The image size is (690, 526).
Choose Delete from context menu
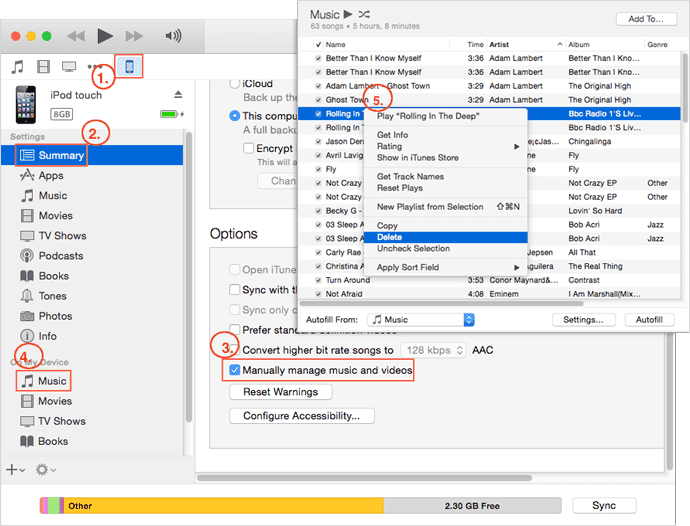tap(445, 237)
